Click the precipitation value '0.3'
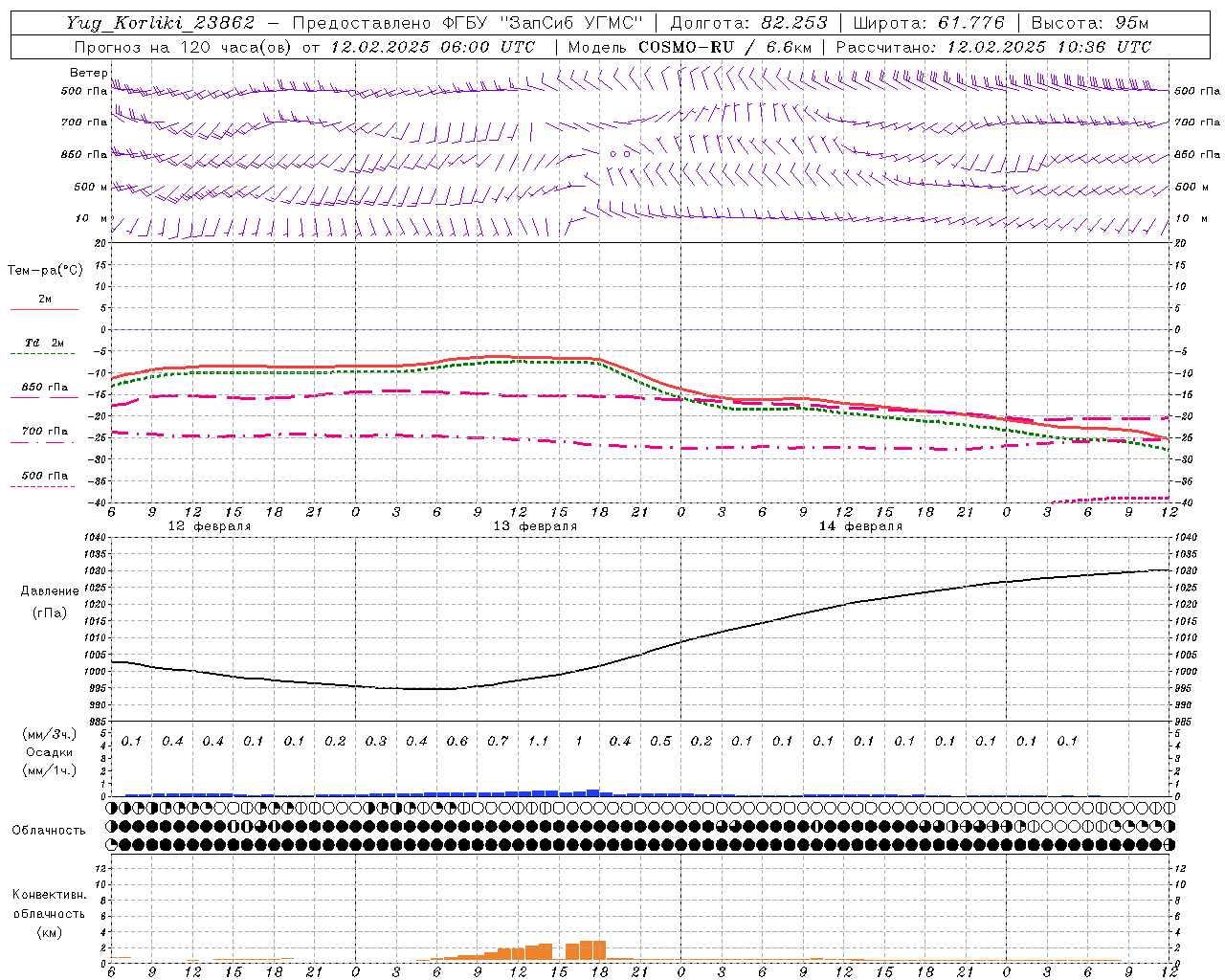This screenshot has width=1225, height=980. click(x=375, y=741)
